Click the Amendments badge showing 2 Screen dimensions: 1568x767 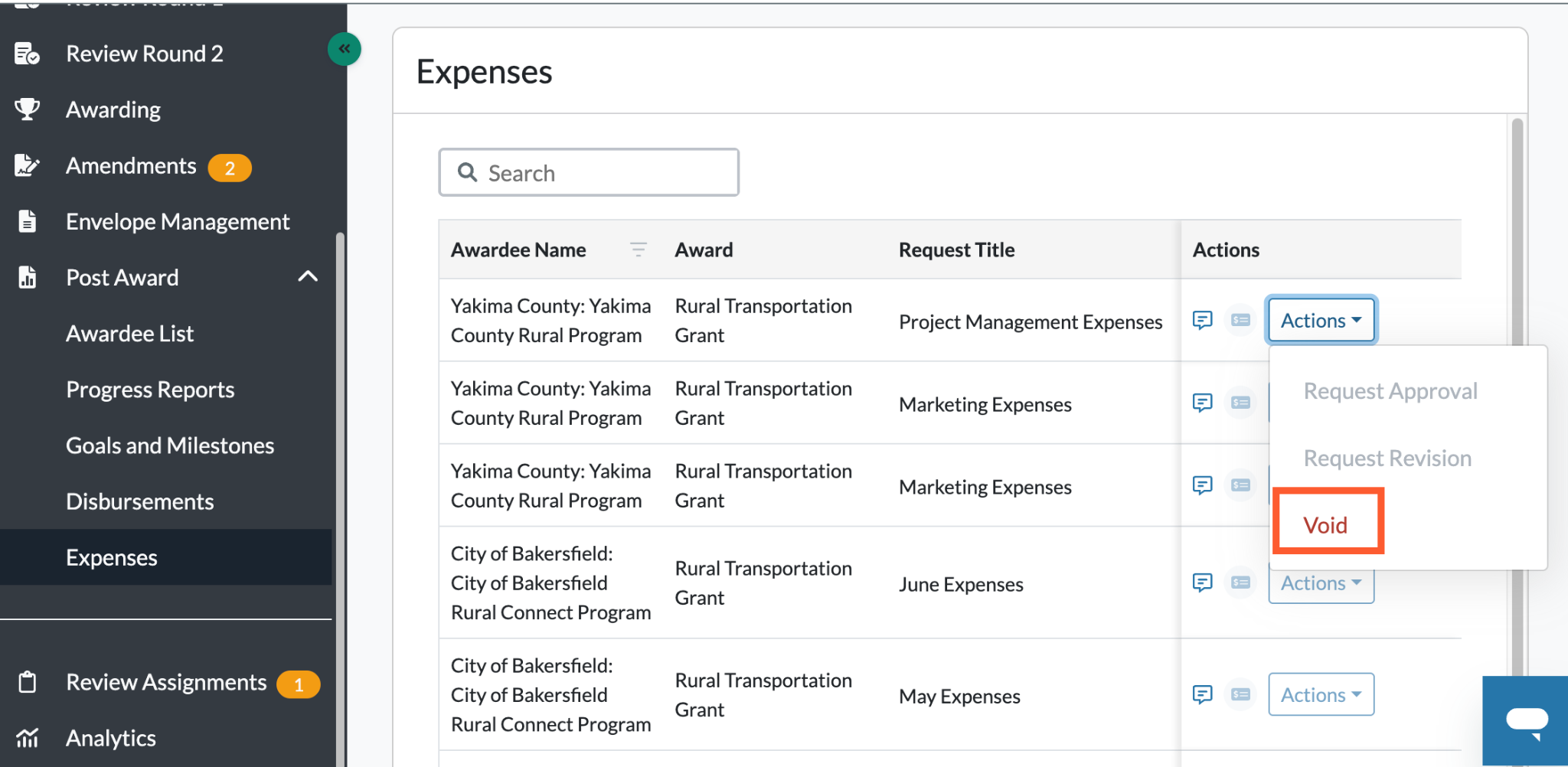230,168
